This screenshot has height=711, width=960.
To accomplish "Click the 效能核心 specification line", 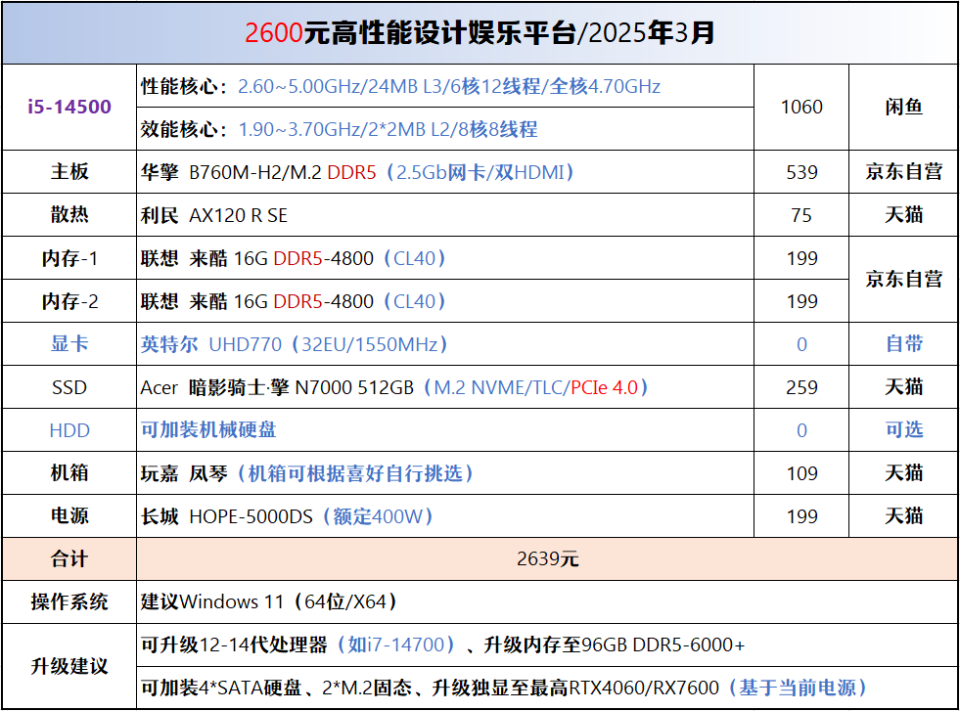I will click(339, 129).
